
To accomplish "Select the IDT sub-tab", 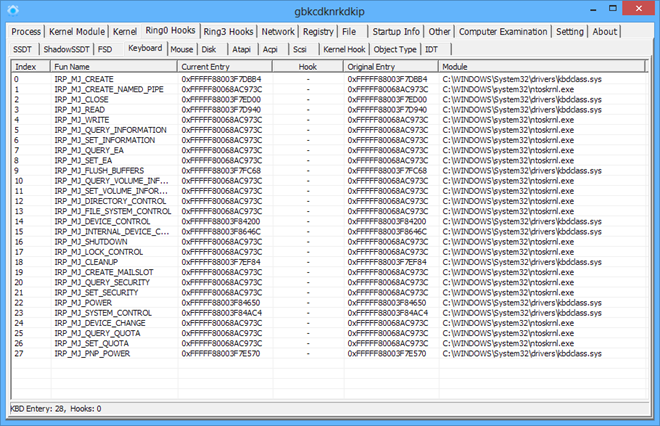I will coord(431,50).
